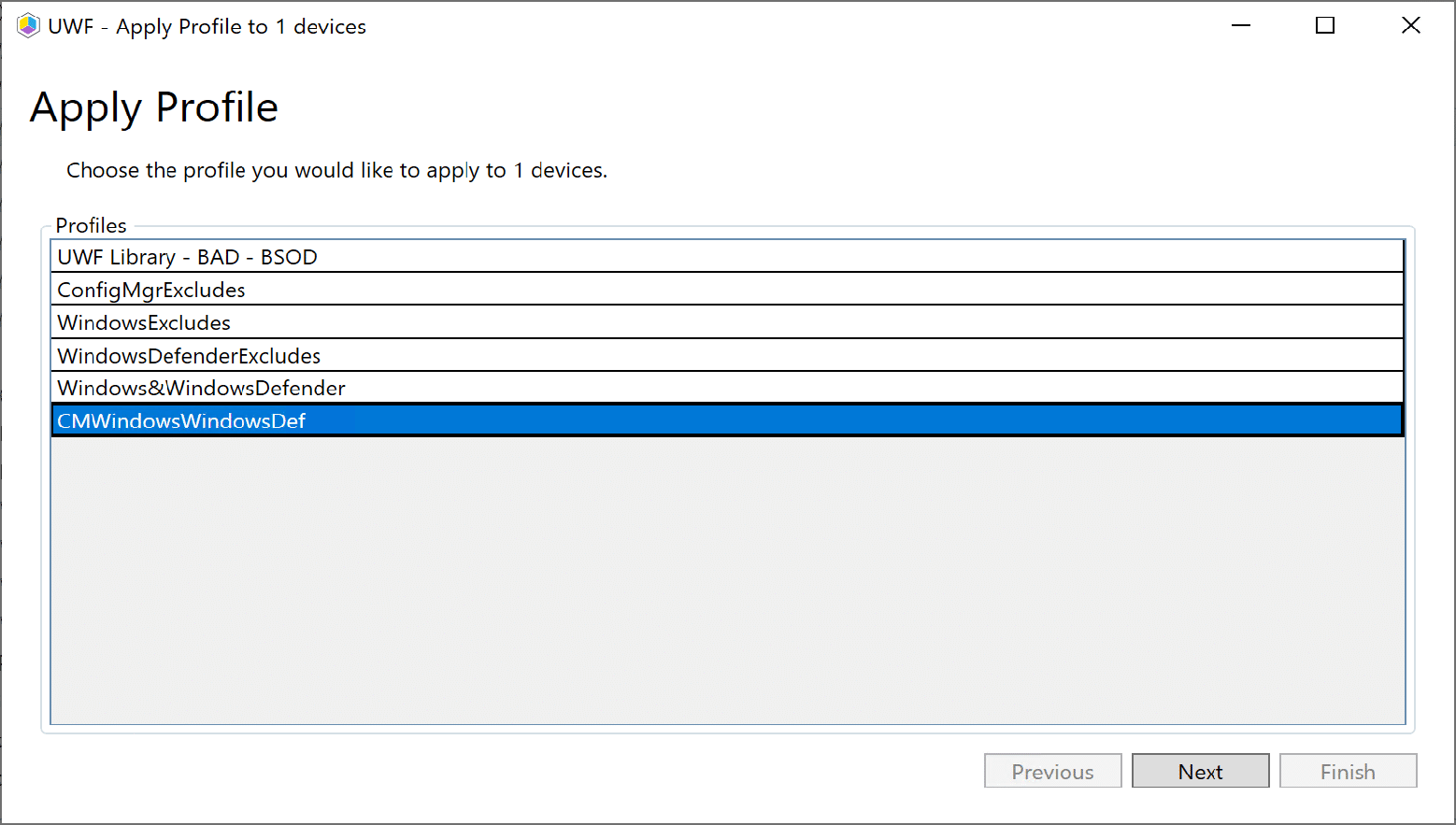Click the UWF app icon in title bar
1456x825 pixels.
(28, 26)
